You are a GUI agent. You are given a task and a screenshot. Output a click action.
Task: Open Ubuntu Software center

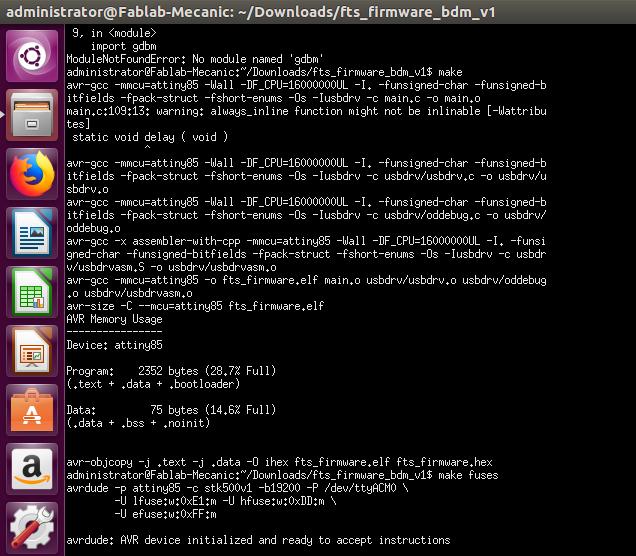[32, 410]
